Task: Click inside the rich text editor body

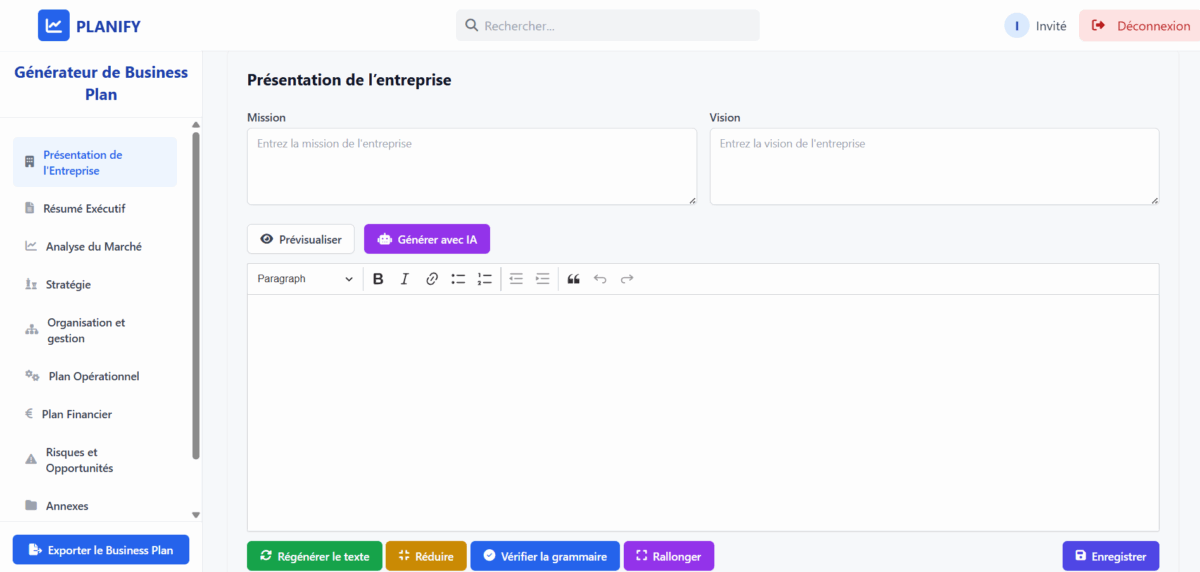Action: [703, 412]
